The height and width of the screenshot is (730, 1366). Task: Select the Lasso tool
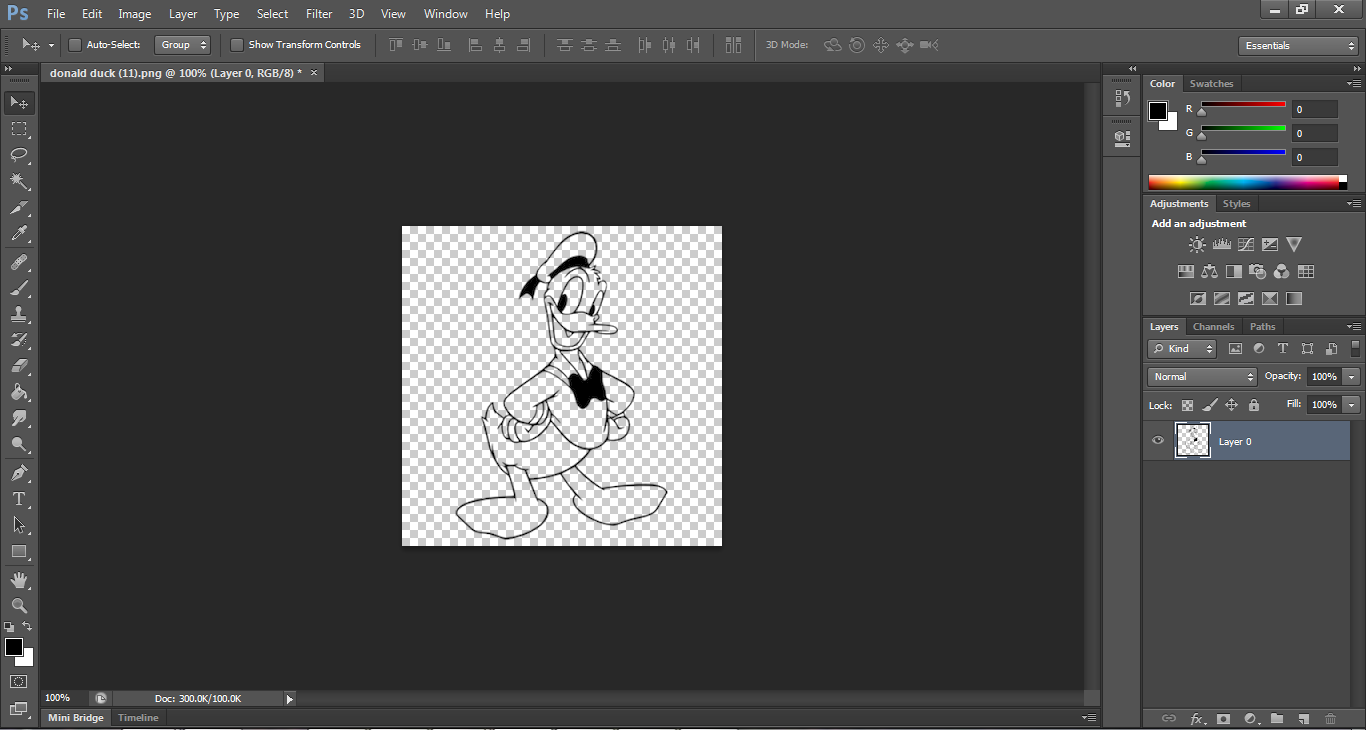19,155
